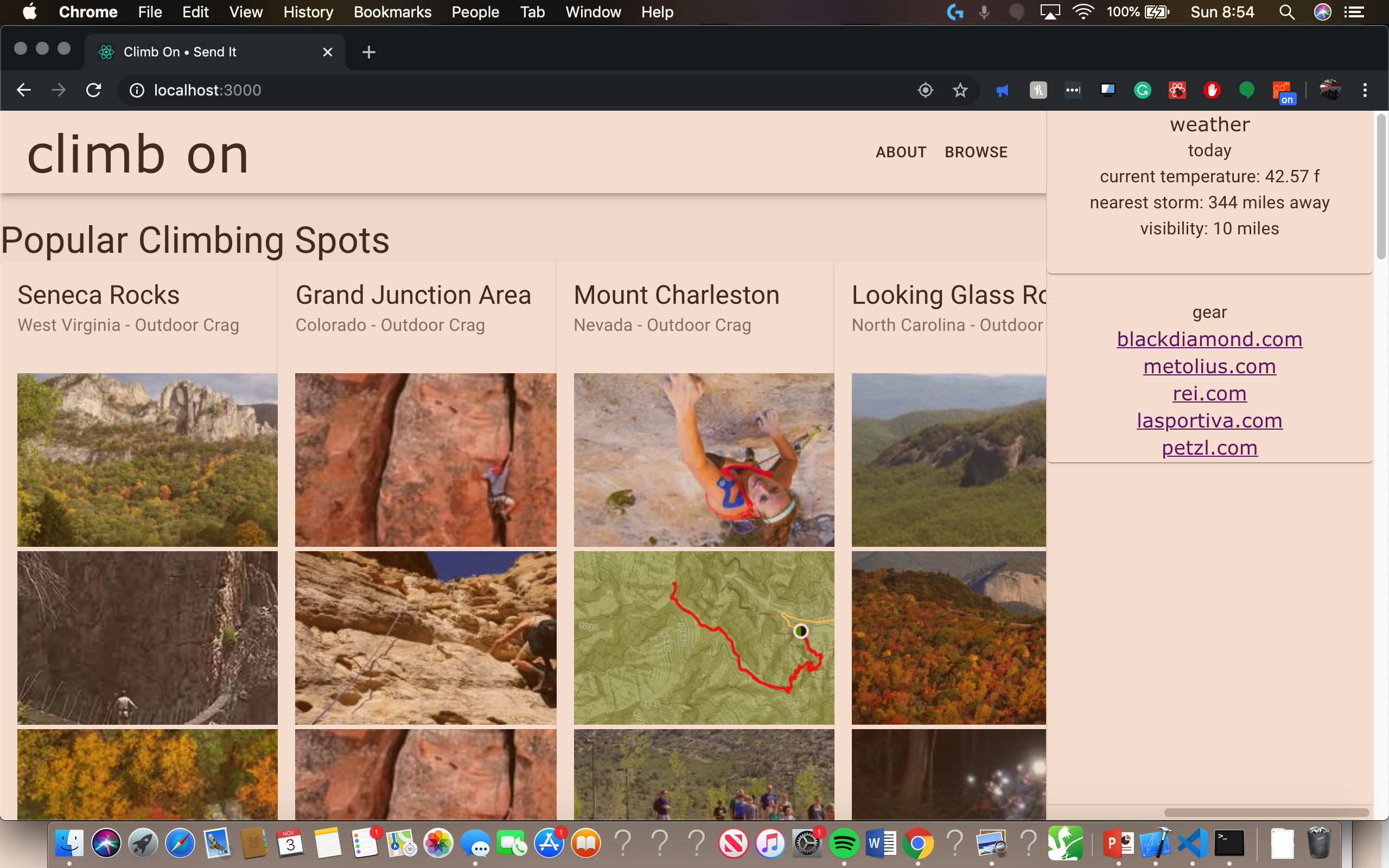Click the site information icon

pyautogui.click(x=137, y=90)
